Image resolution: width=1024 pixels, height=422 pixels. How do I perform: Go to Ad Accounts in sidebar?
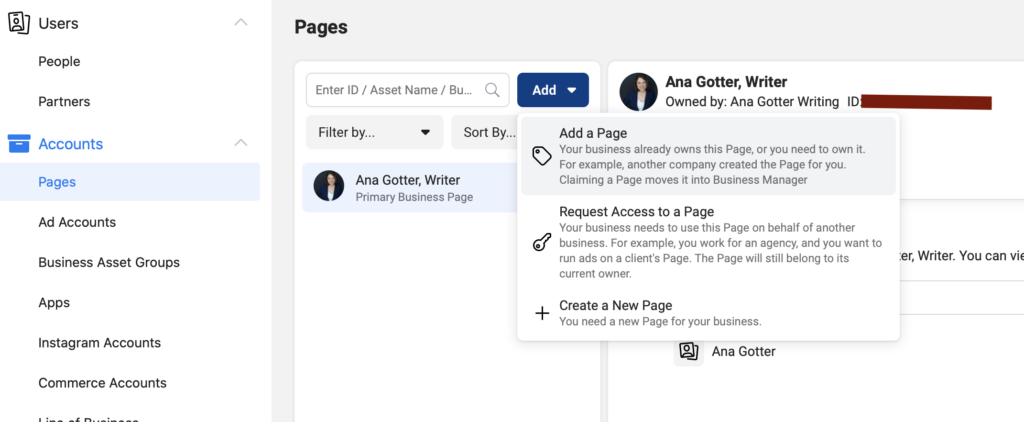(77, 222)
